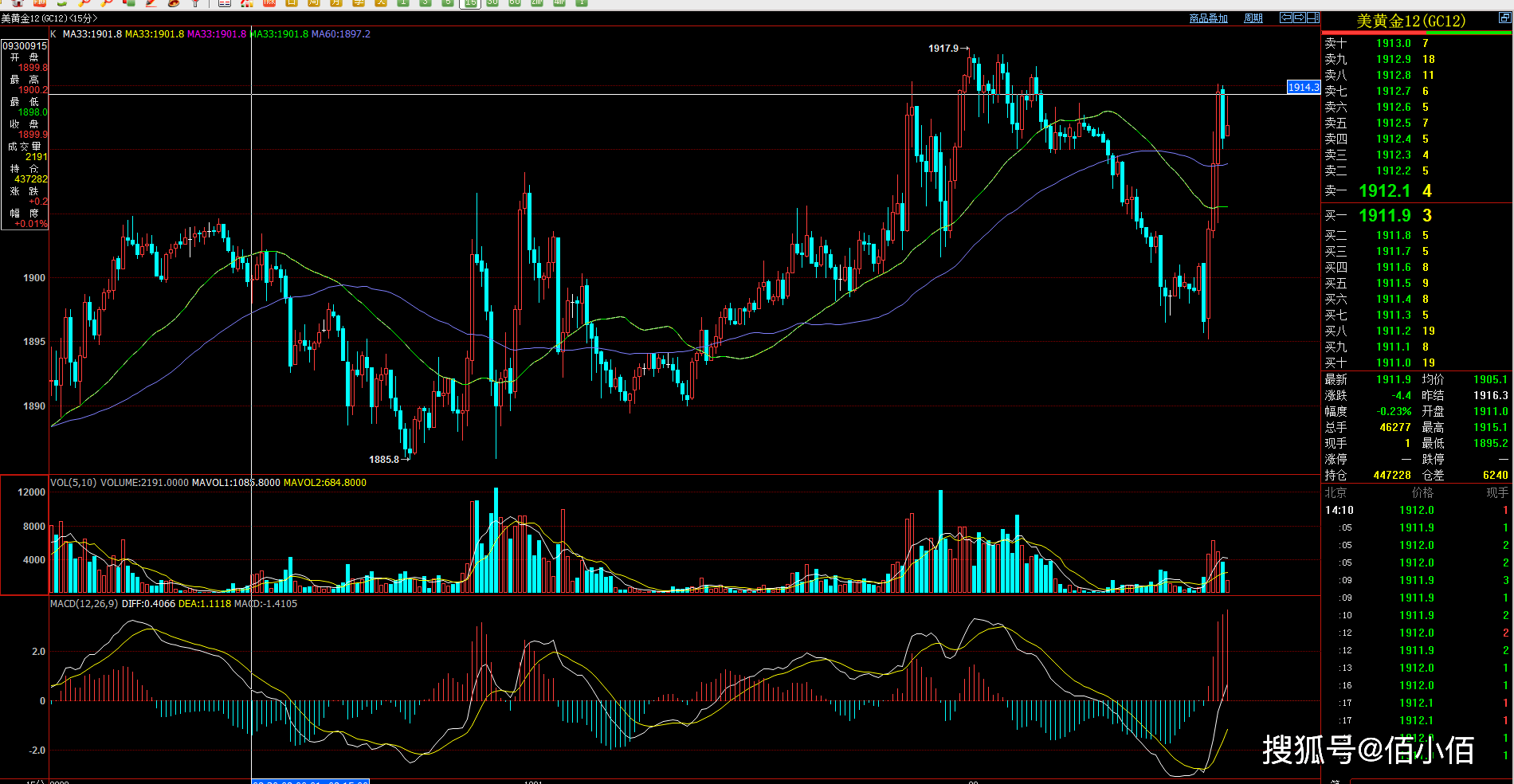Click the tick chart toolbar icon

[x=269, y=3]
